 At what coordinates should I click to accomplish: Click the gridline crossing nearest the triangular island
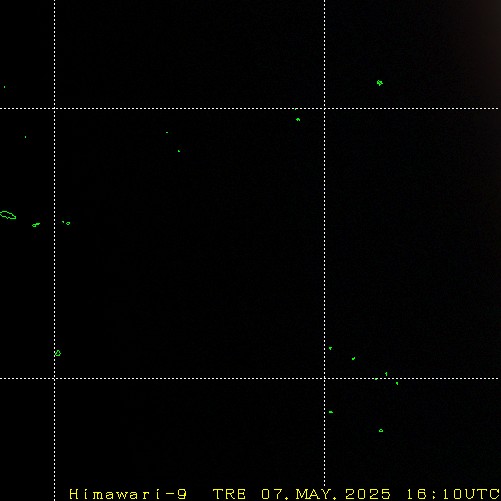(55, 378)
